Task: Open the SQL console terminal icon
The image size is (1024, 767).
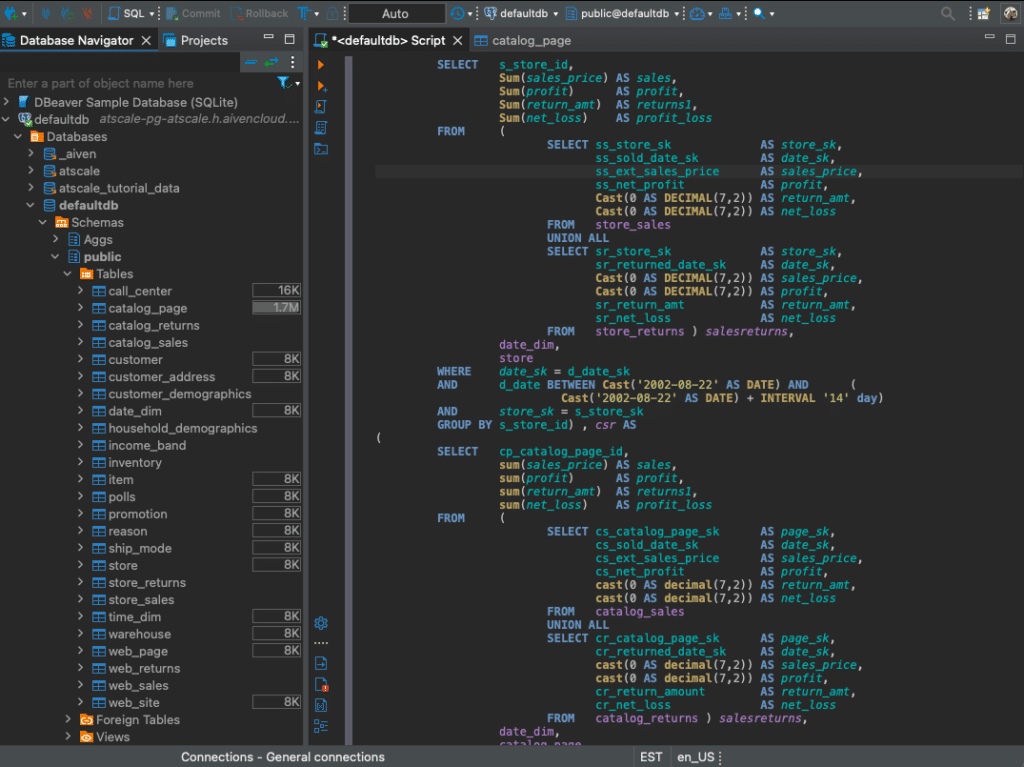Action: pos(321,149)
